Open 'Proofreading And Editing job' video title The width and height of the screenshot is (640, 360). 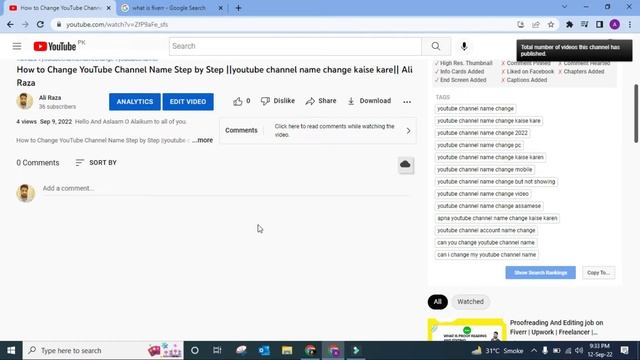[x=556, y=327]
